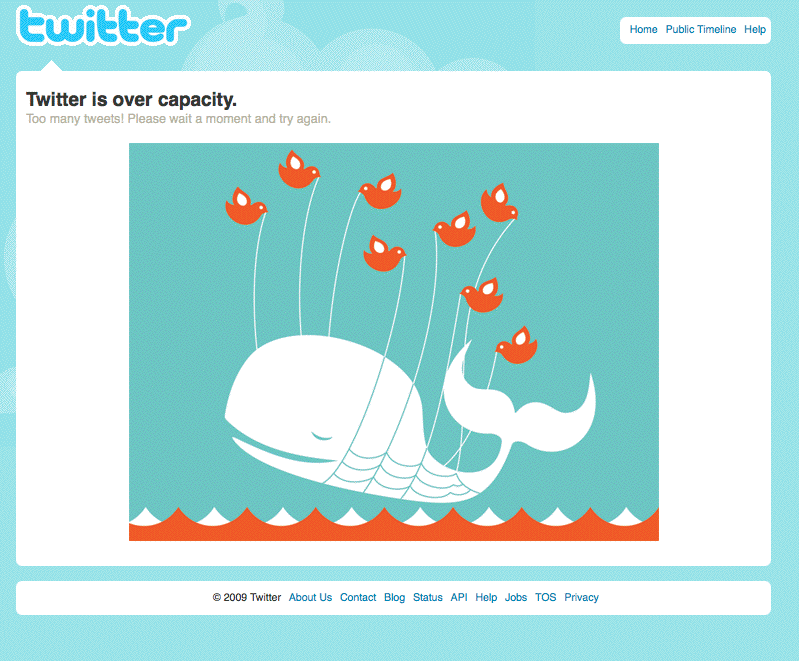Open Public Timeline in top navigation

click(x=701, y=30)
